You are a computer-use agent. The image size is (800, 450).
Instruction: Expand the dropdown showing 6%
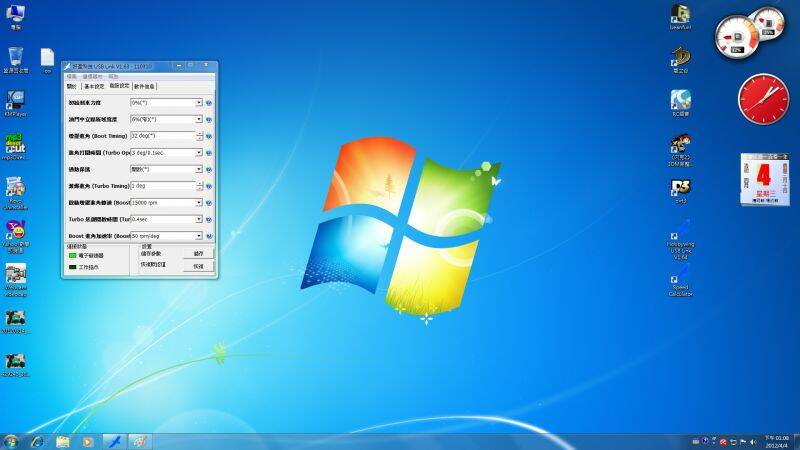point(198,119)
